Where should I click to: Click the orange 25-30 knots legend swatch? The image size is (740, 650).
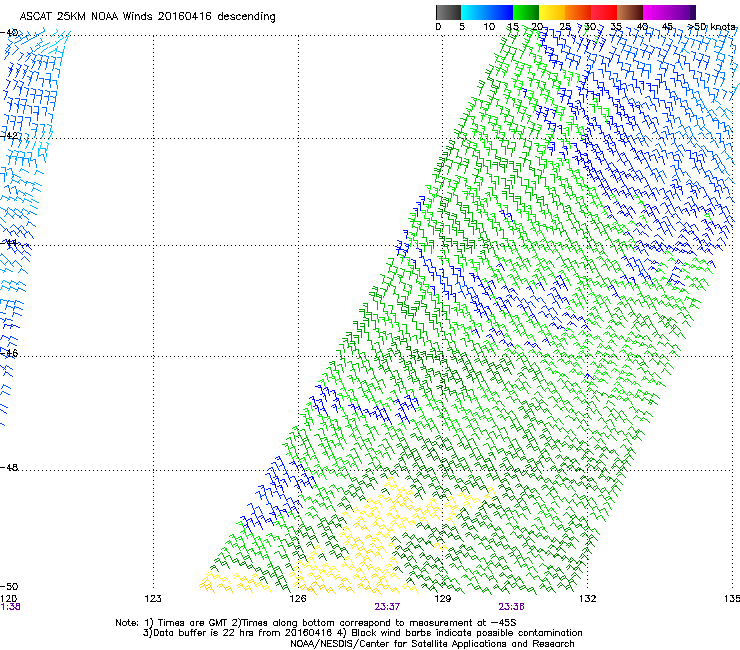tap(578, 12)
